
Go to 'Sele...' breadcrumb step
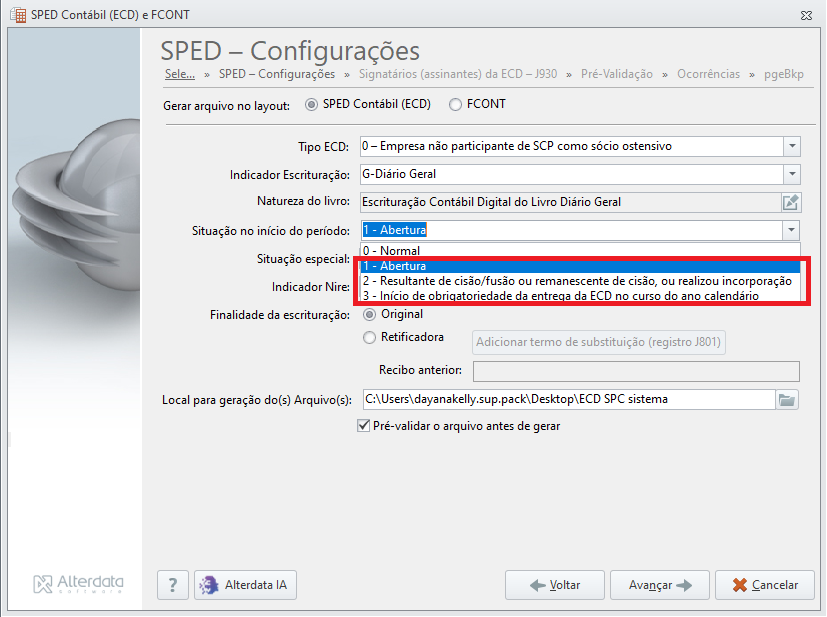coord(180,74)
